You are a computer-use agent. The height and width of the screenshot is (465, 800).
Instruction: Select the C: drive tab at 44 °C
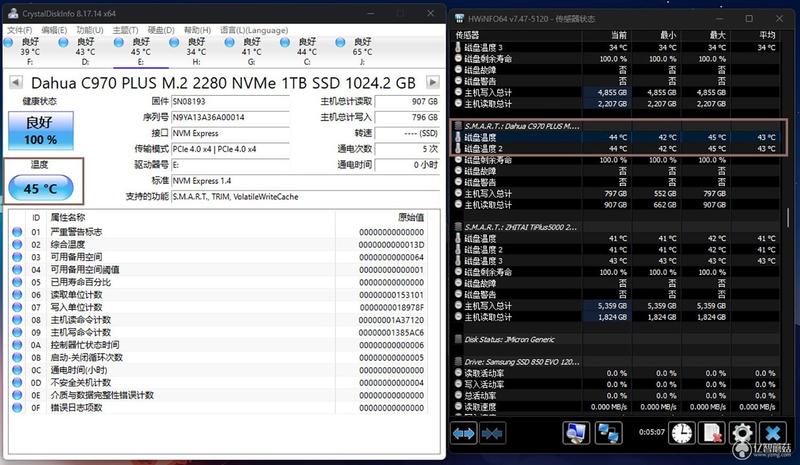click(x=306, y=51)
